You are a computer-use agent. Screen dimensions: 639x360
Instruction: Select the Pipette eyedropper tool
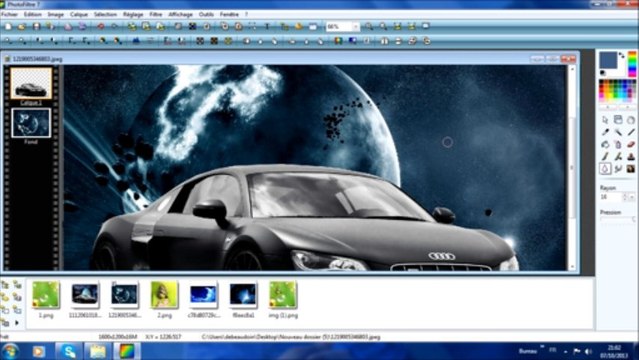[x=605, y=132]
